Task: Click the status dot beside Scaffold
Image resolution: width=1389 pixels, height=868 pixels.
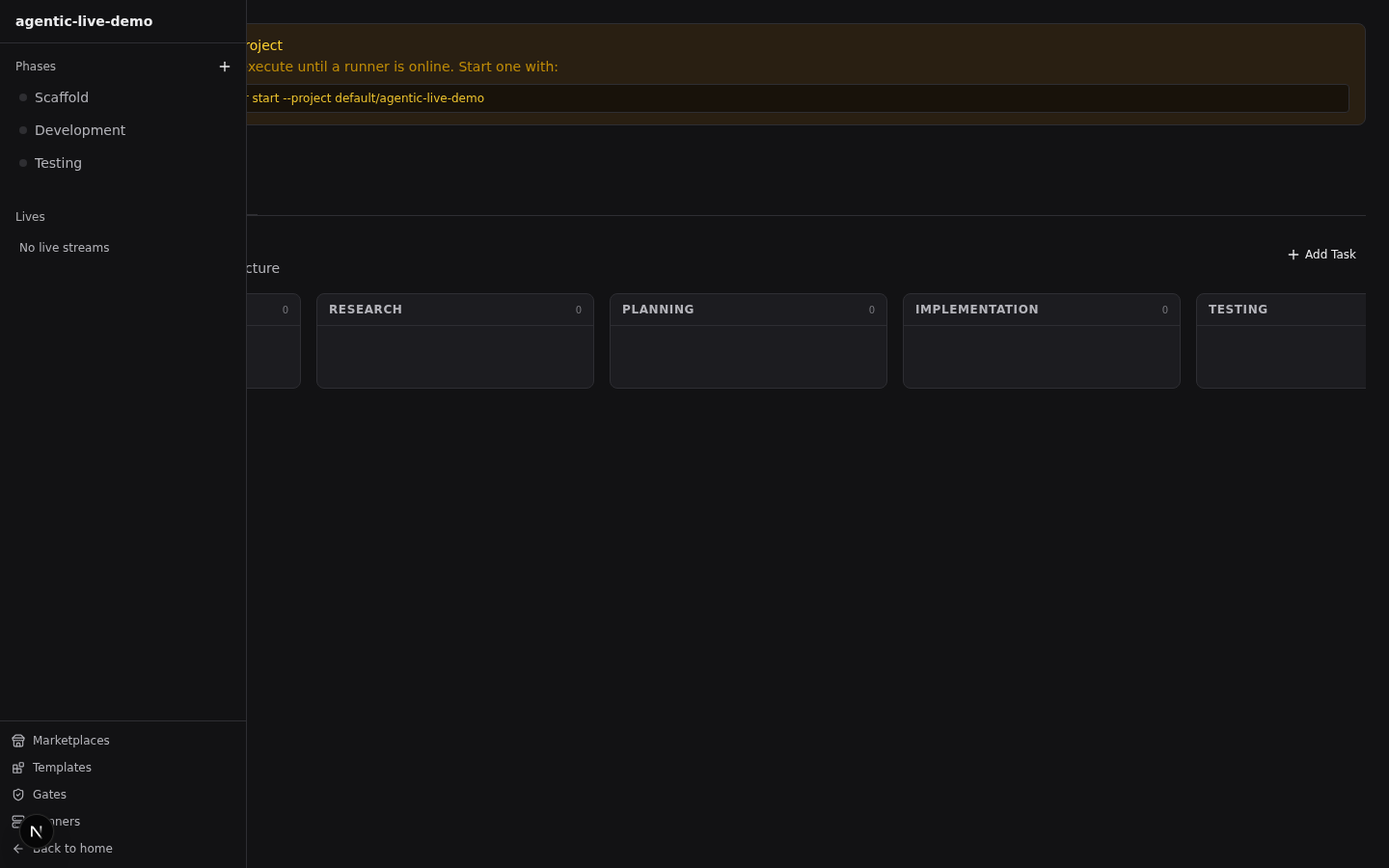Action: (x=23, y=97)
